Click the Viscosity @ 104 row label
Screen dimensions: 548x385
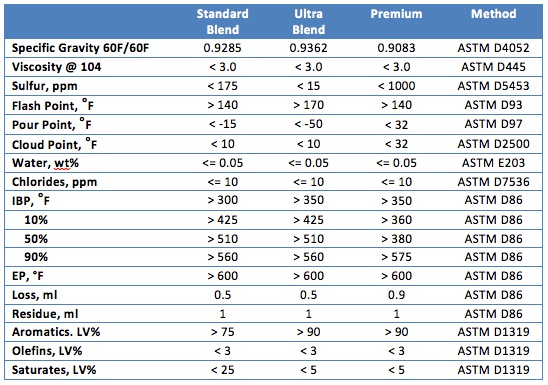[x=57, y=67]
